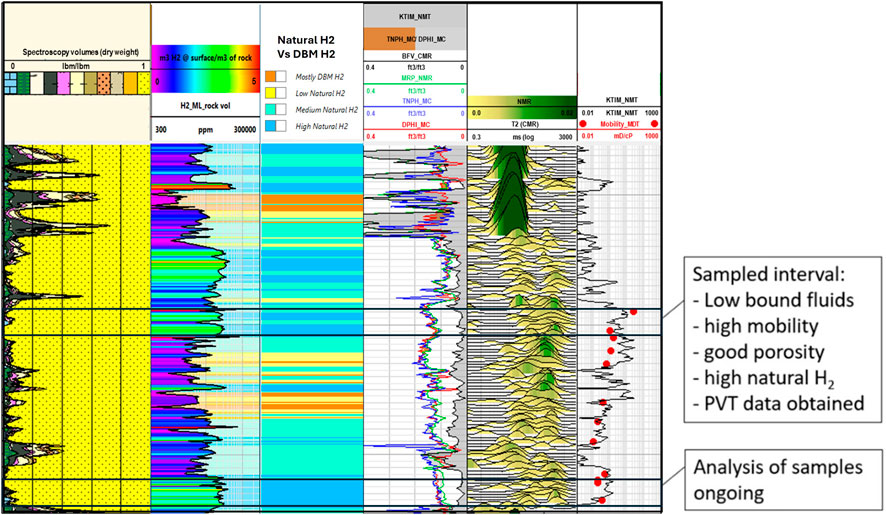The image size is (886, 515).
Task: Click the '3000' T2 scale maximum
Action: pyautogui.click(x=566, y=137)
